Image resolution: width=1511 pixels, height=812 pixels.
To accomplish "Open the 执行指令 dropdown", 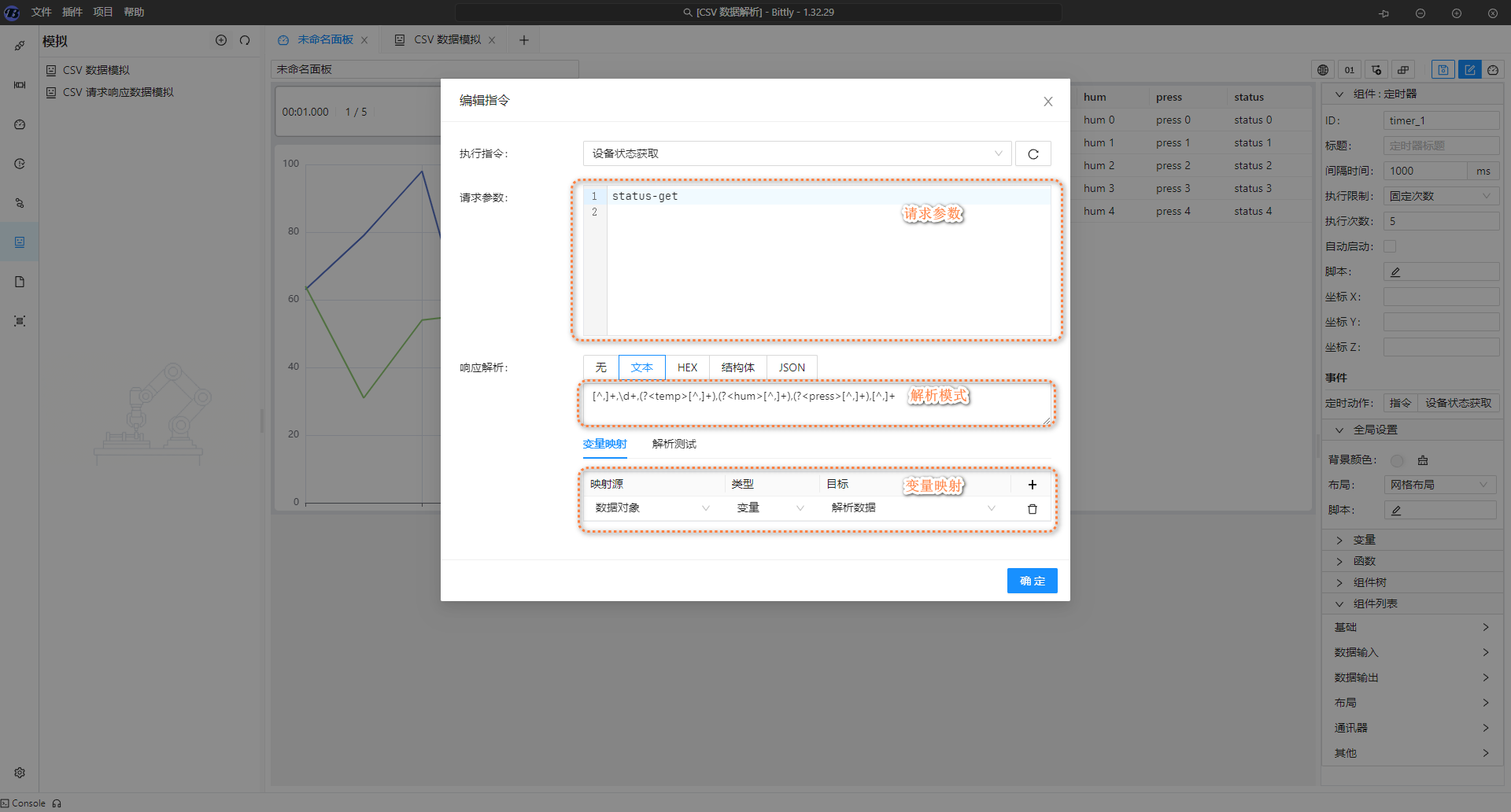I will click(x=796, y=154).
